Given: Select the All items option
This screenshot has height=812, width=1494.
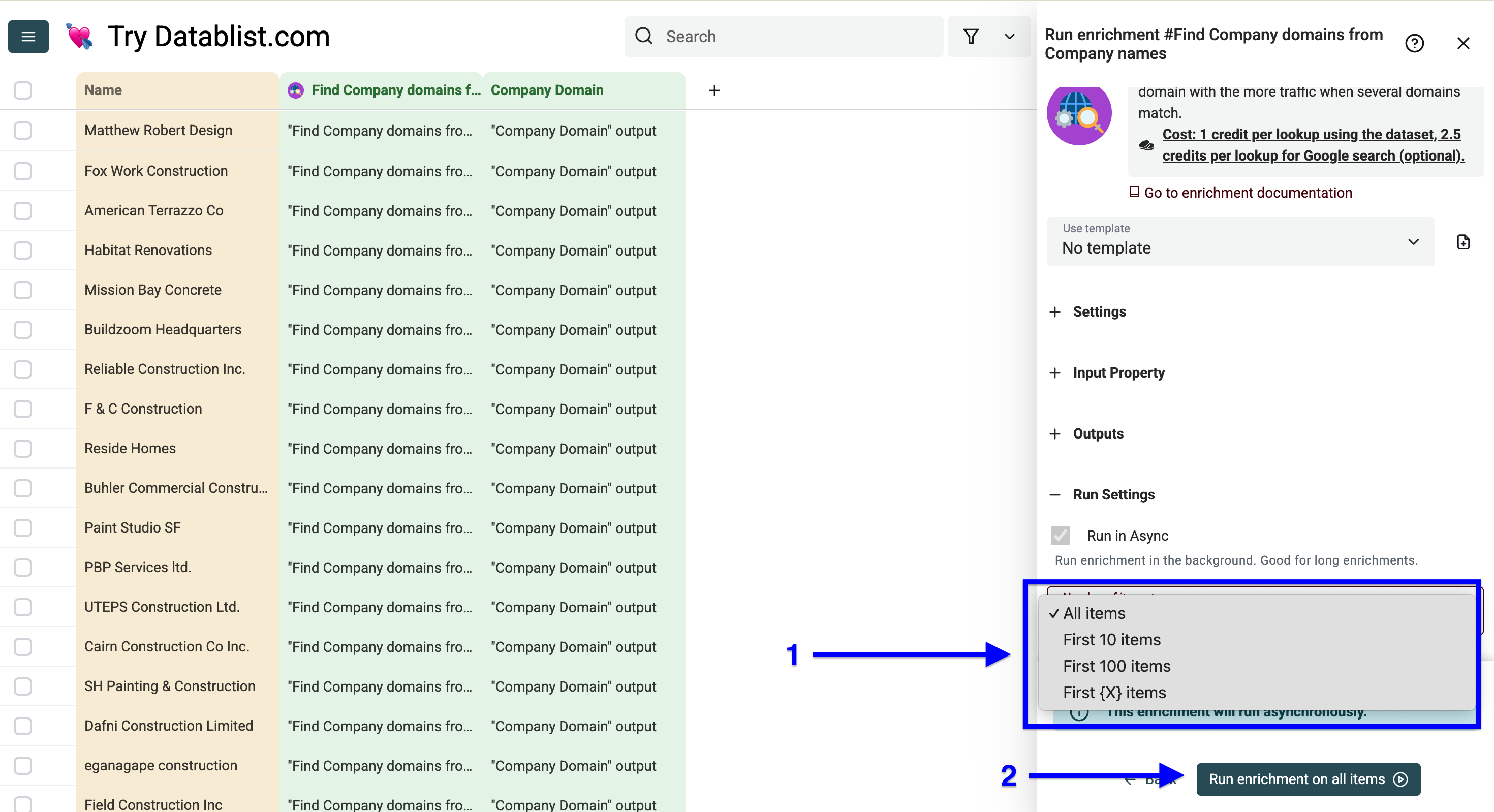Looking at the screenshot, I should pyautogui.click(x=1256, y=614).
